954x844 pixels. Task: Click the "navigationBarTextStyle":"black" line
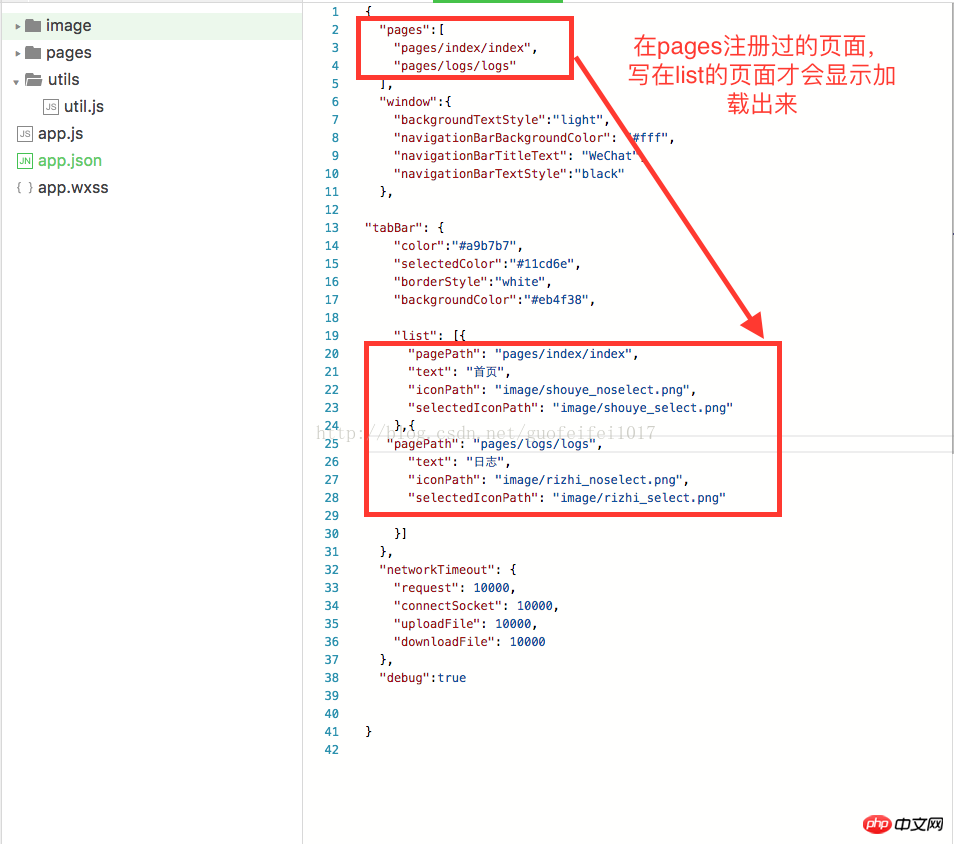[509, 174]
